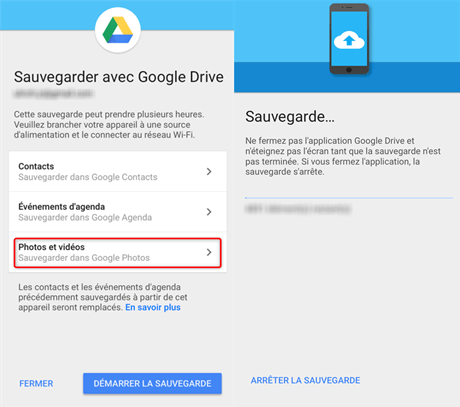Click the paragraph starting with Ne fermez pas
Image resolution: width=460 pixels, height=407 pixels.
[343, 156]
